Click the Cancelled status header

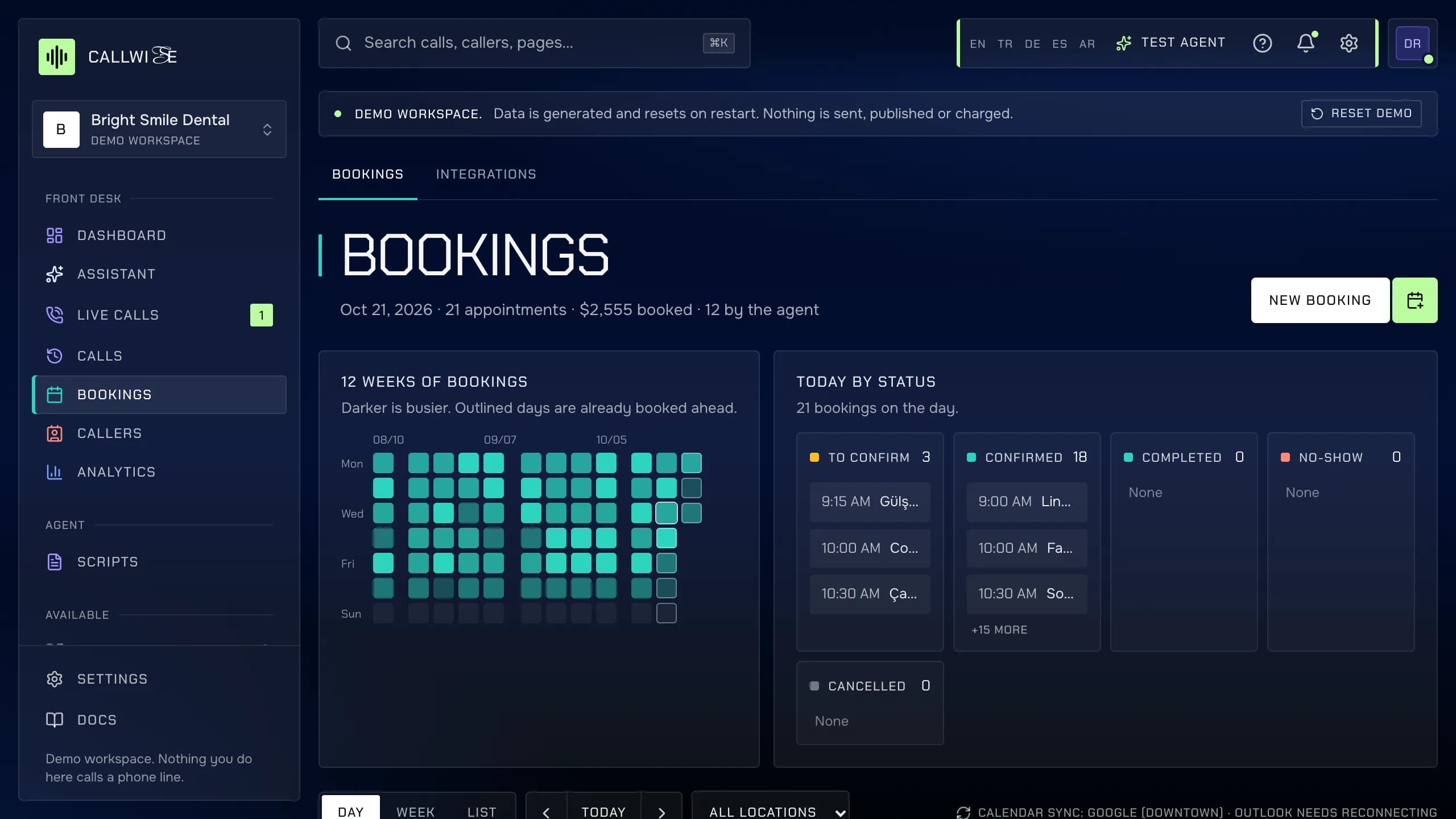tap(870, 686)
